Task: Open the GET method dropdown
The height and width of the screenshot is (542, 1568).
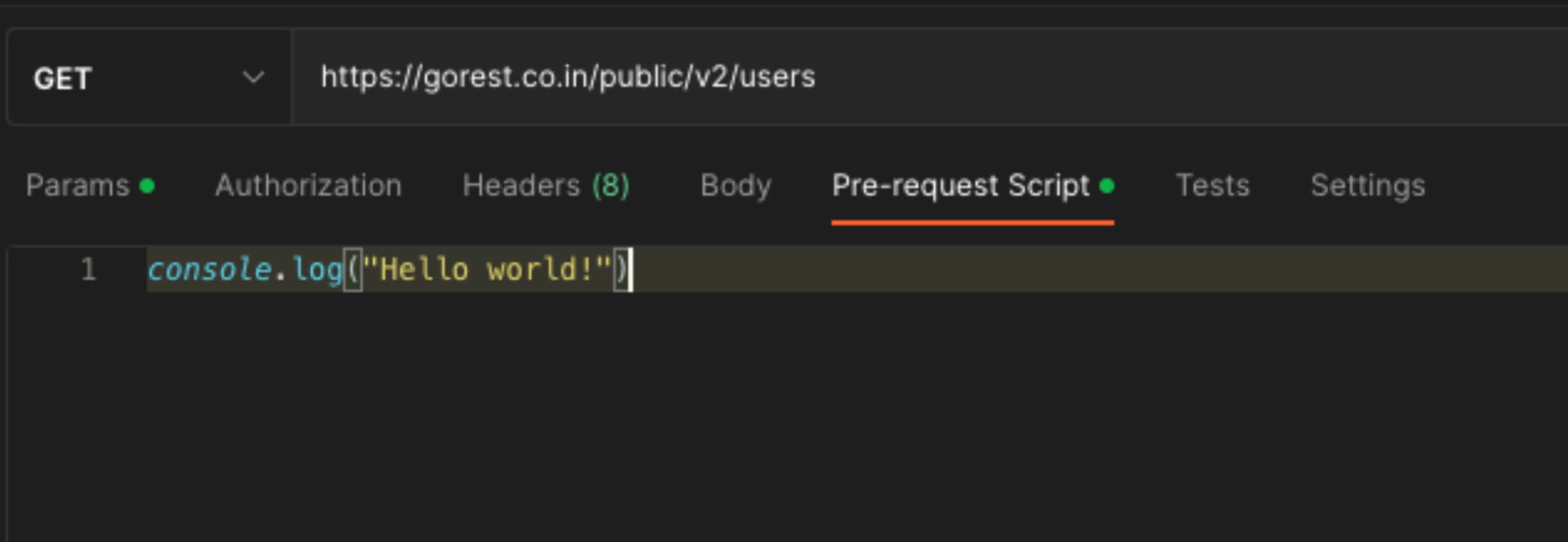Action: (x=147, y=79)
